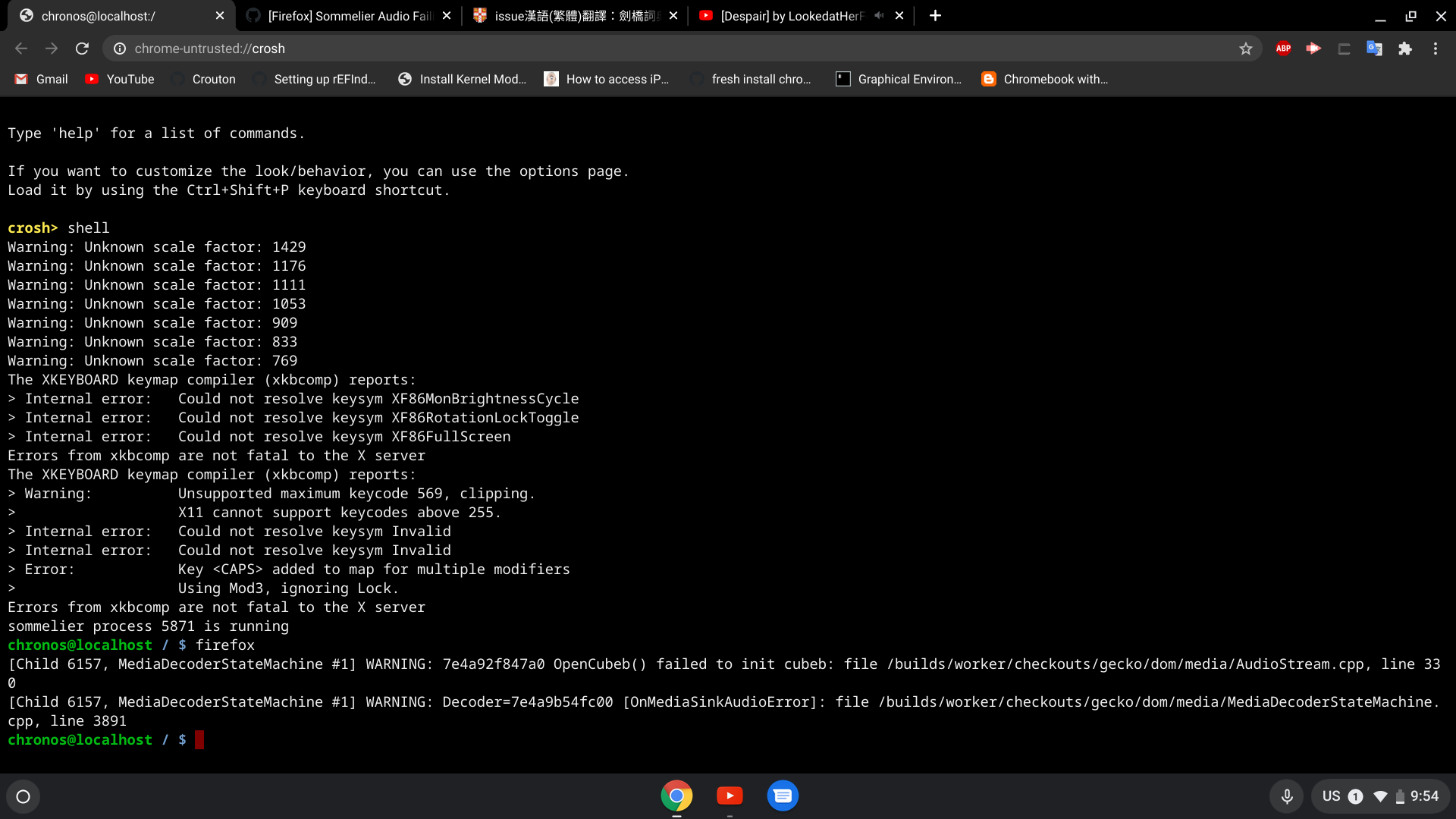Screen dimensions: 1456x819
Task: Mute audio on the Despair YouTube tab
Action: point(879,15)
